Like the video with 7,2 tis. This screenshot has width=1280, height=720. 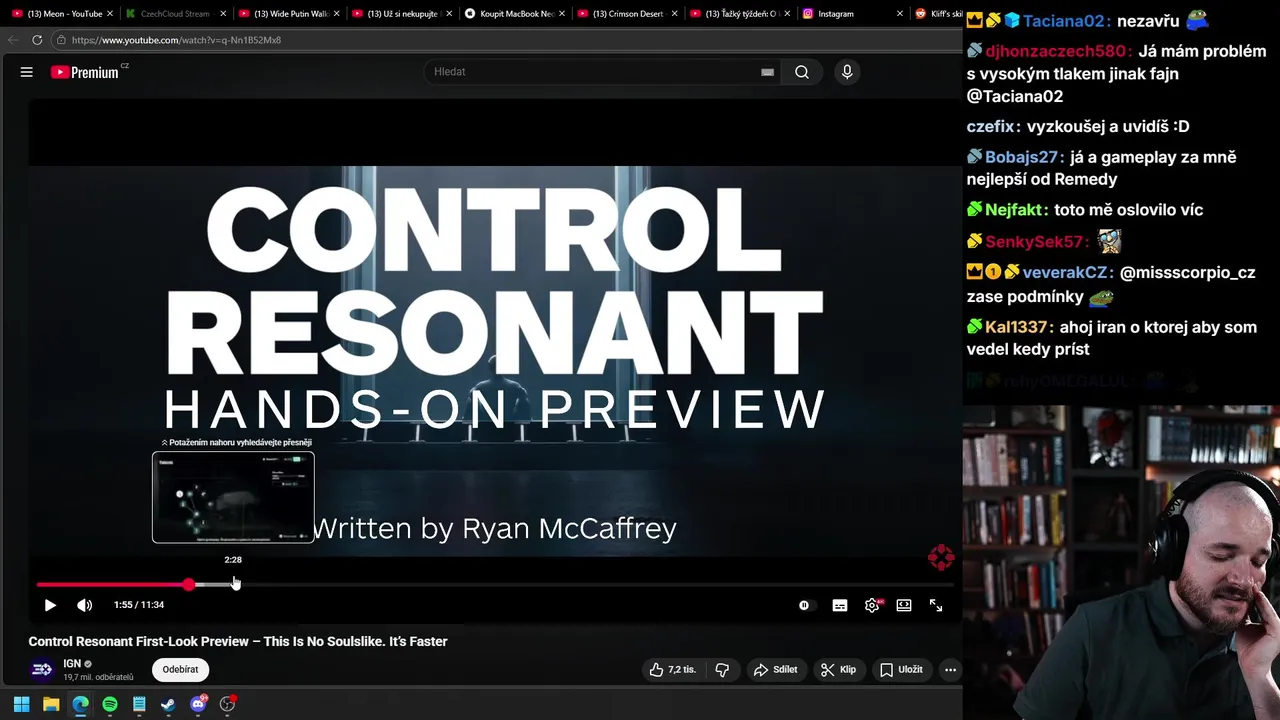click(x=672, y=670)
